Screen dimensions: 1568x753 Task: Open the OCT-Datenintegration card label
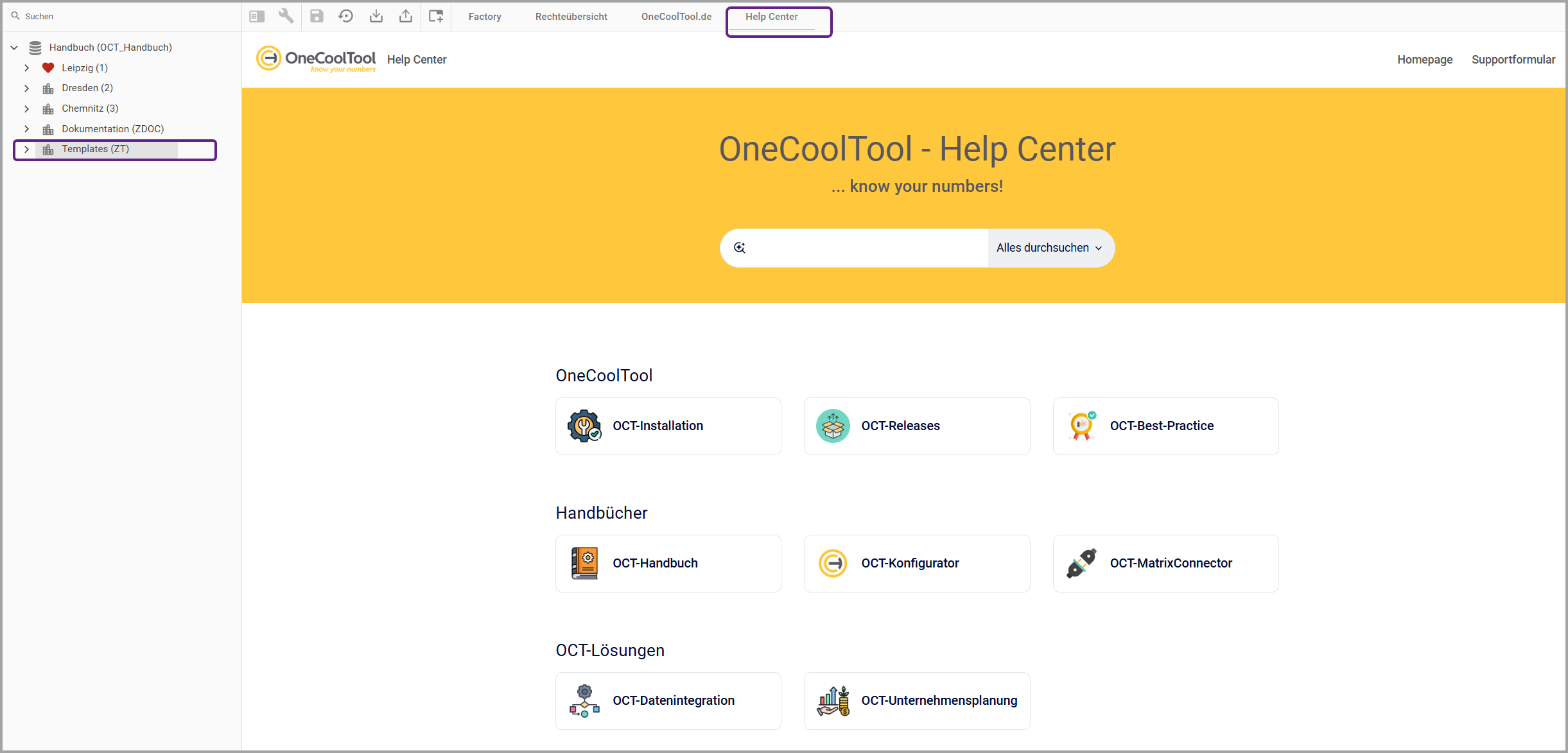point(674,700)
